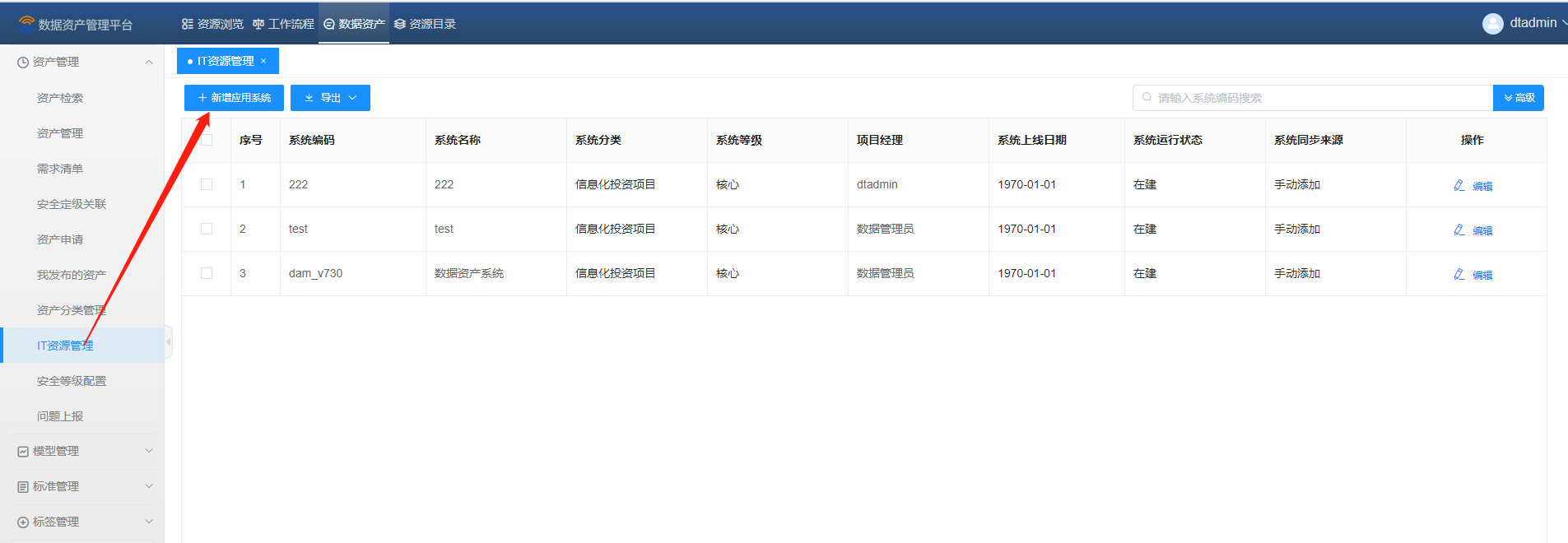Open 我发布的资产 in sidebar
The height and width of the screenshot is (543, 1568).
(72, 275)
